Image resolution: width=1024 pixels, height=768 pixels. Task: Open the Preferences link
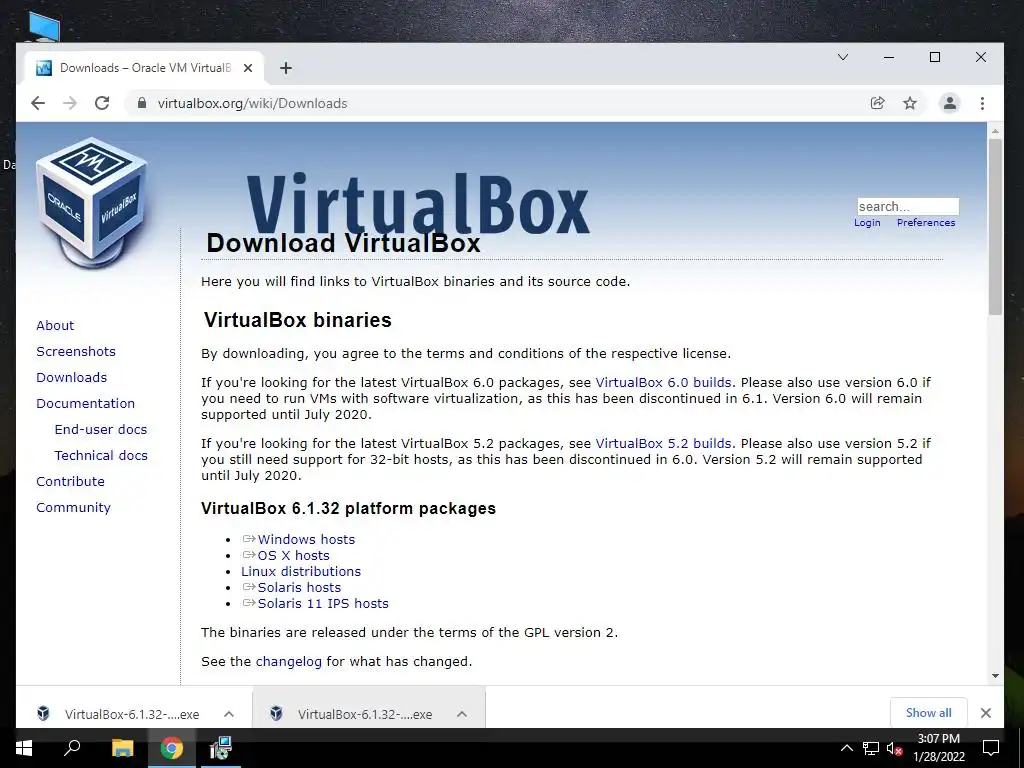(x=925, y=223)
